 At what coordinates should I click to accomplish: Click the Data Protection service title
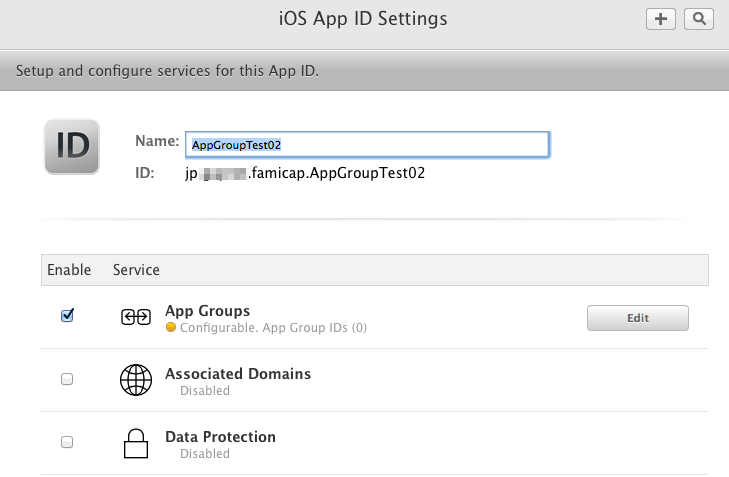click(x=220, y=437)
